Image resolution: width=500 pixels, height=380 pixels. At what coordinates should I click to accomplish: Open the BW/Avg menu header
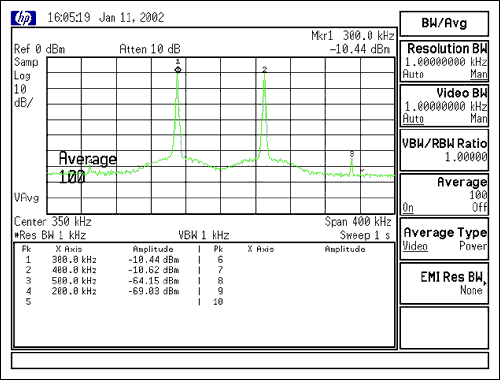pos(444,24)
